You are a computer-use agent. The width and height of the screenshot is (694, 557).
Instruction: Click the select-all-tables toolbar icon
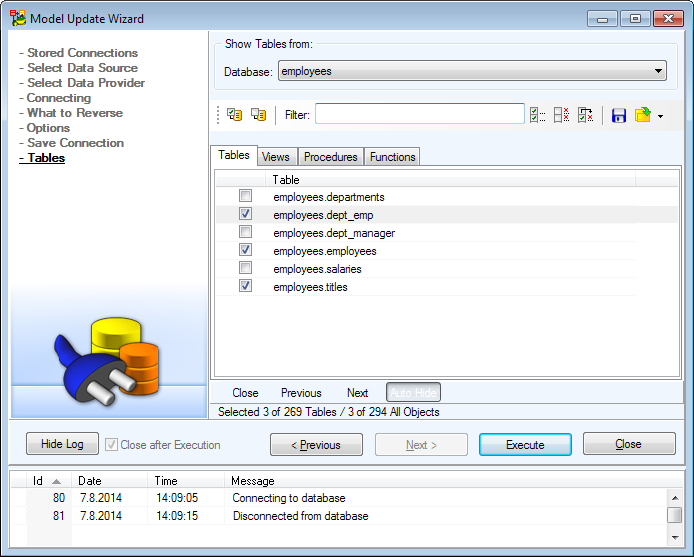[x=235, y=115]
